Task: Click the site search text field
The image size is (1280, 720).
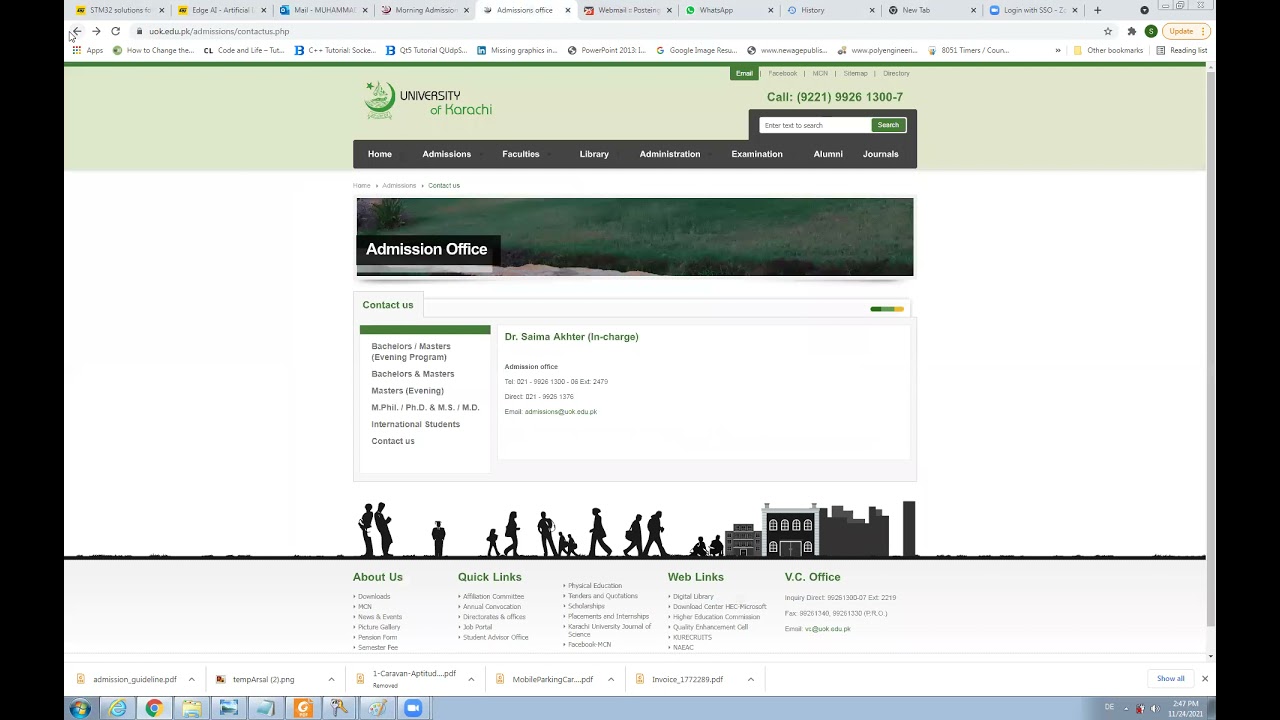Action: (815, 125)
